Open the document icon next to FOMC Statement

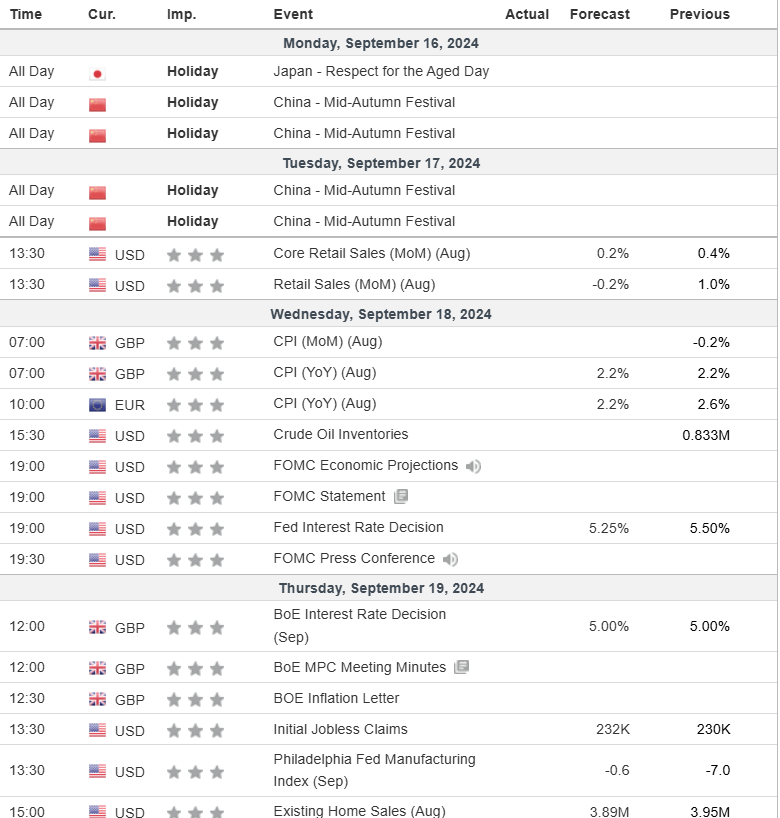[401, 497]
